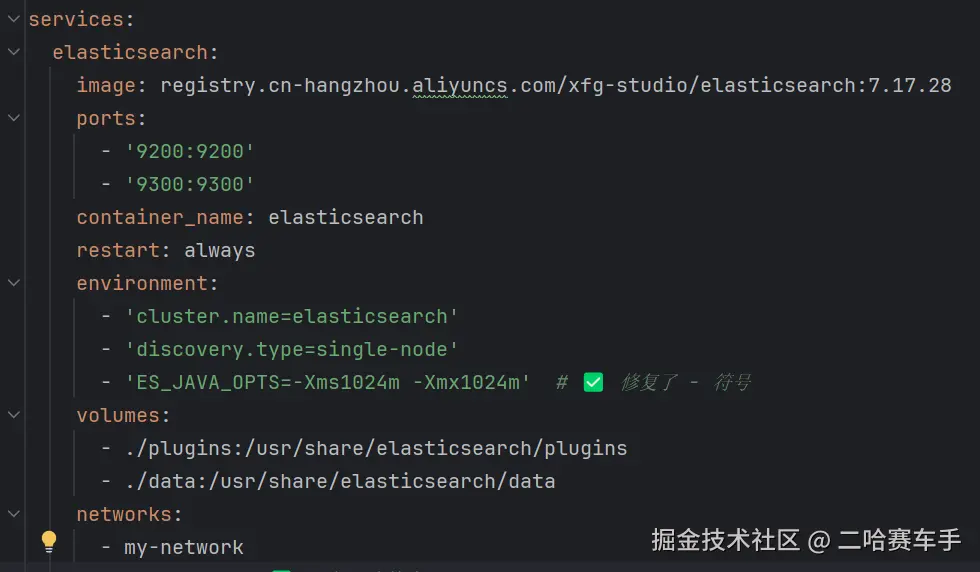Click the restart value always
This screenshot has height=572, width=980.
click(219, 250)
